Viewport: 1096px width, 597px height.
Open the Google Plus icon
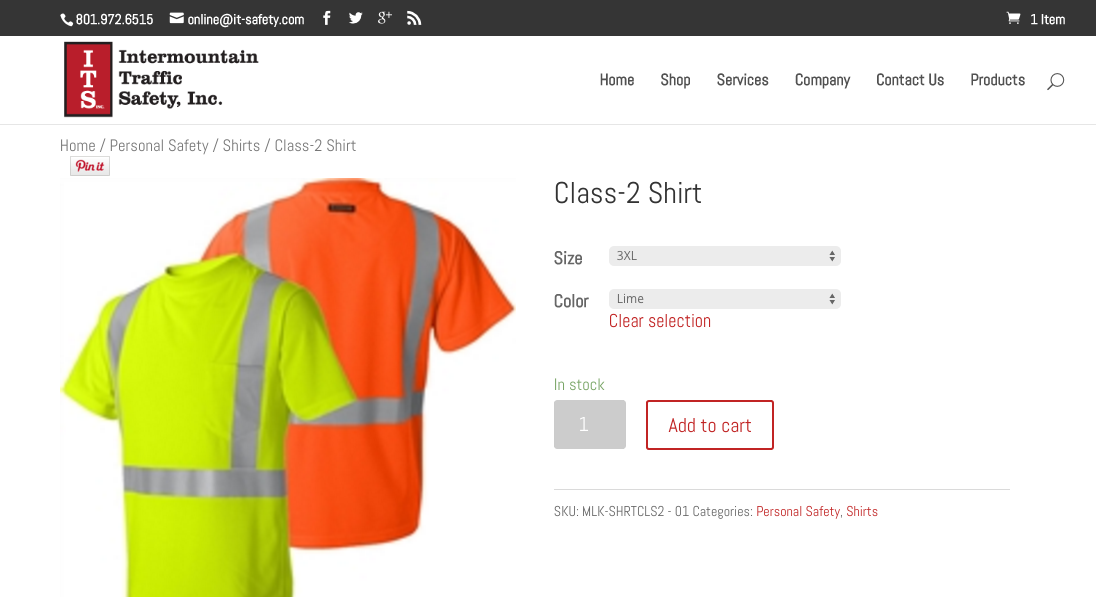[x=384, y=18]
